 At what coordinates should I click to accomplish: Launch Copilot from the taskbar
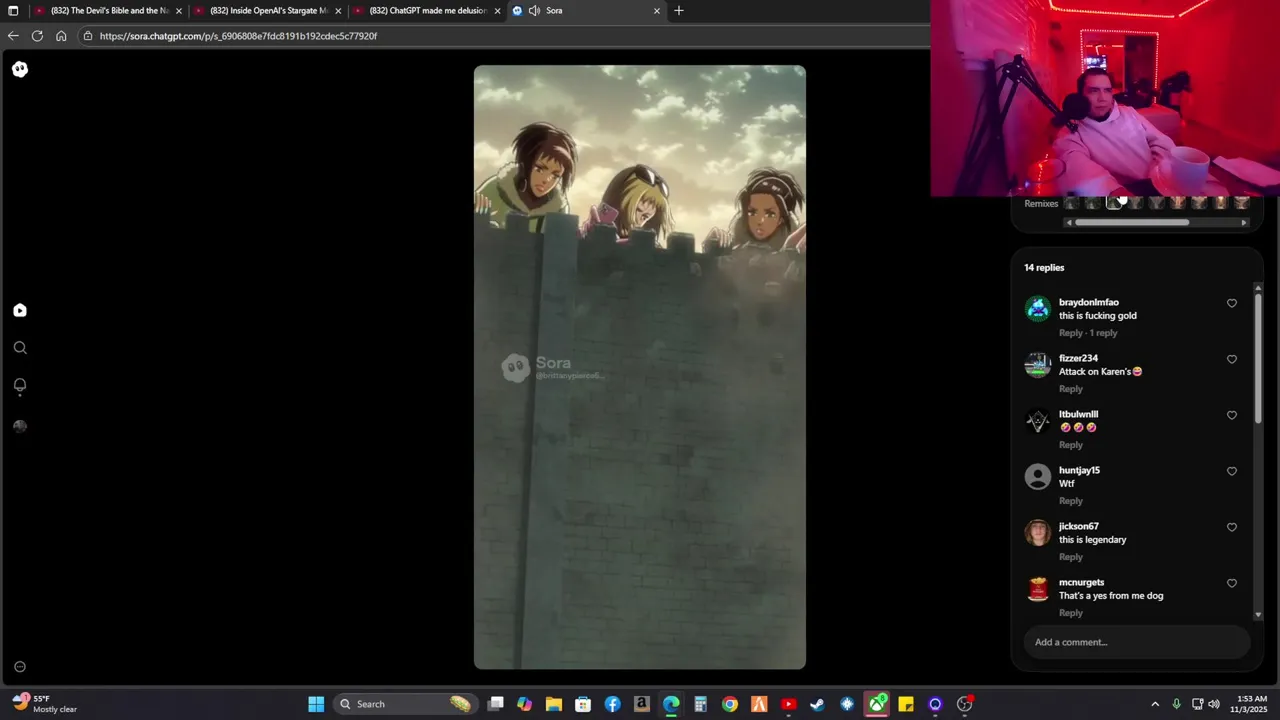[x=524, y=704]
